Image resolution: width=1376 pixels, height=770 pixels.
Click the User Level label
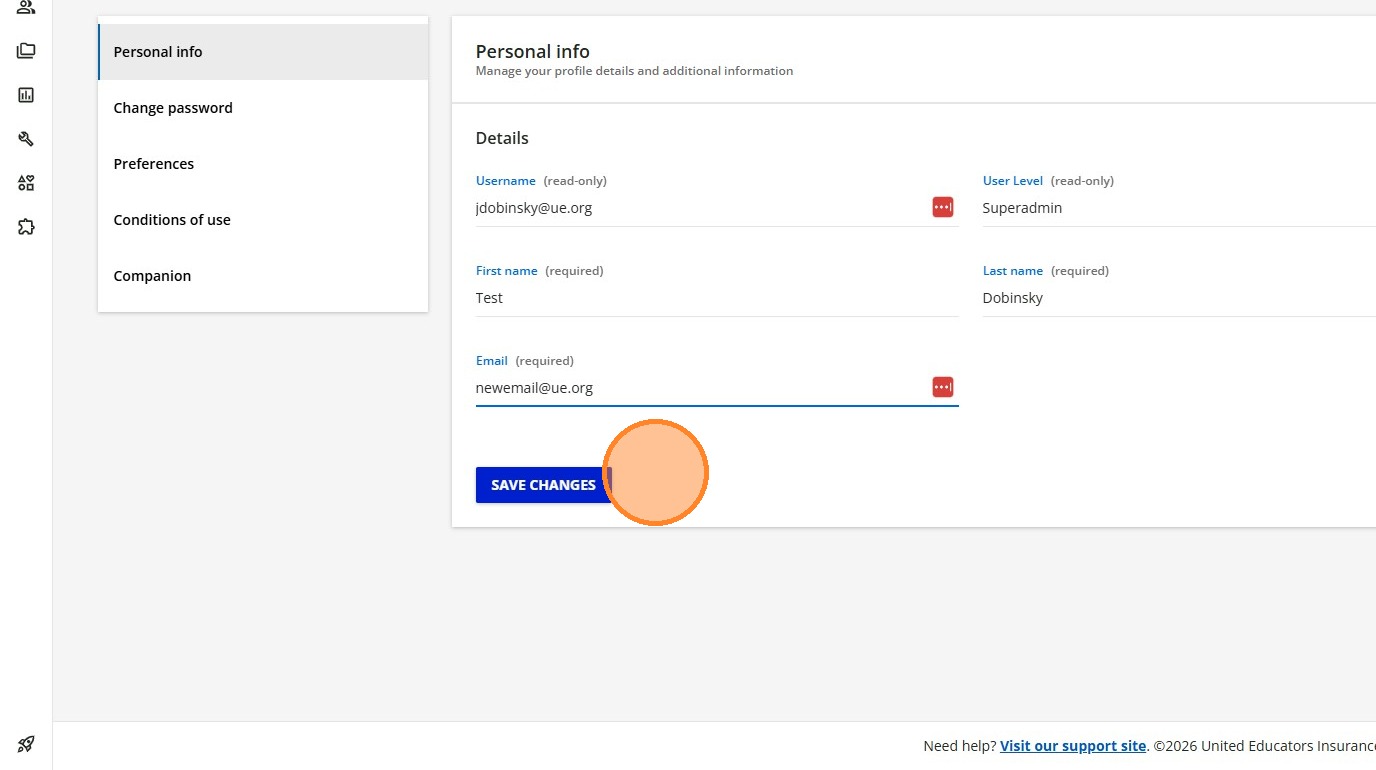(1013, 181)
